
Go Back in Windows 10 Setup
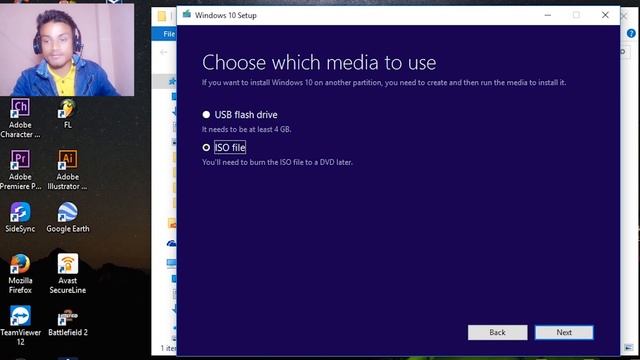[x=498, y=332]
